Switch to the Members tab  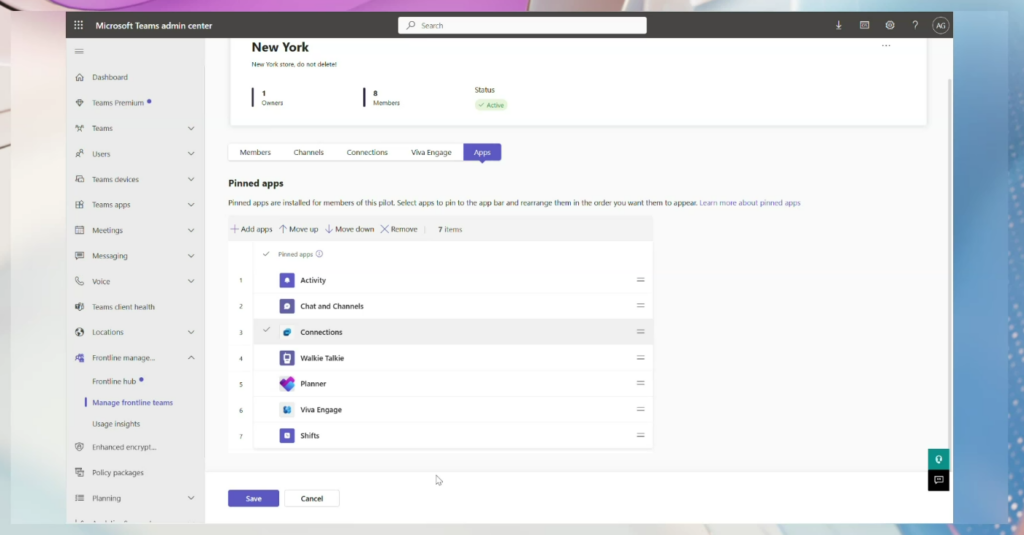click(255, 152)
